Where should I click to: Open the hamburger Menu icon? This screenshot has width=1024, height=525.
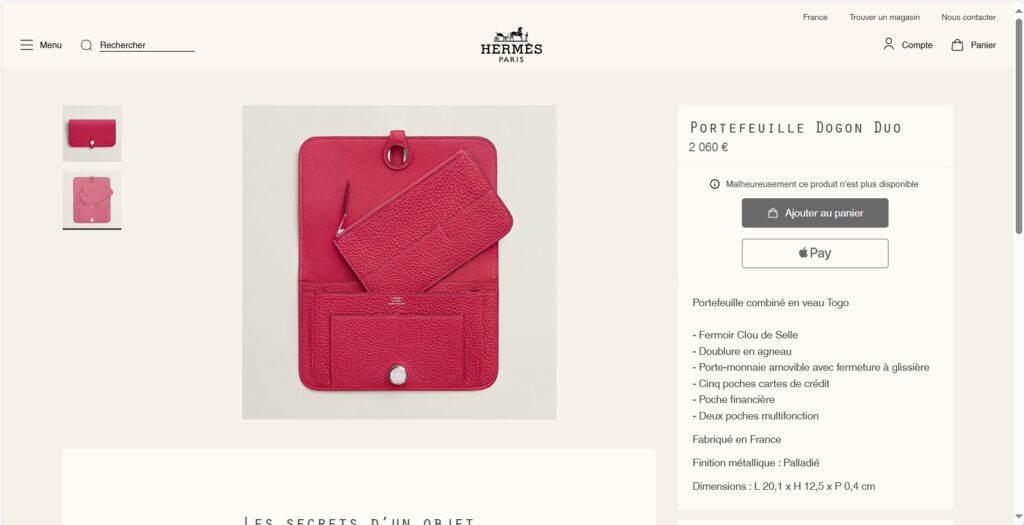tap(26, 45)
